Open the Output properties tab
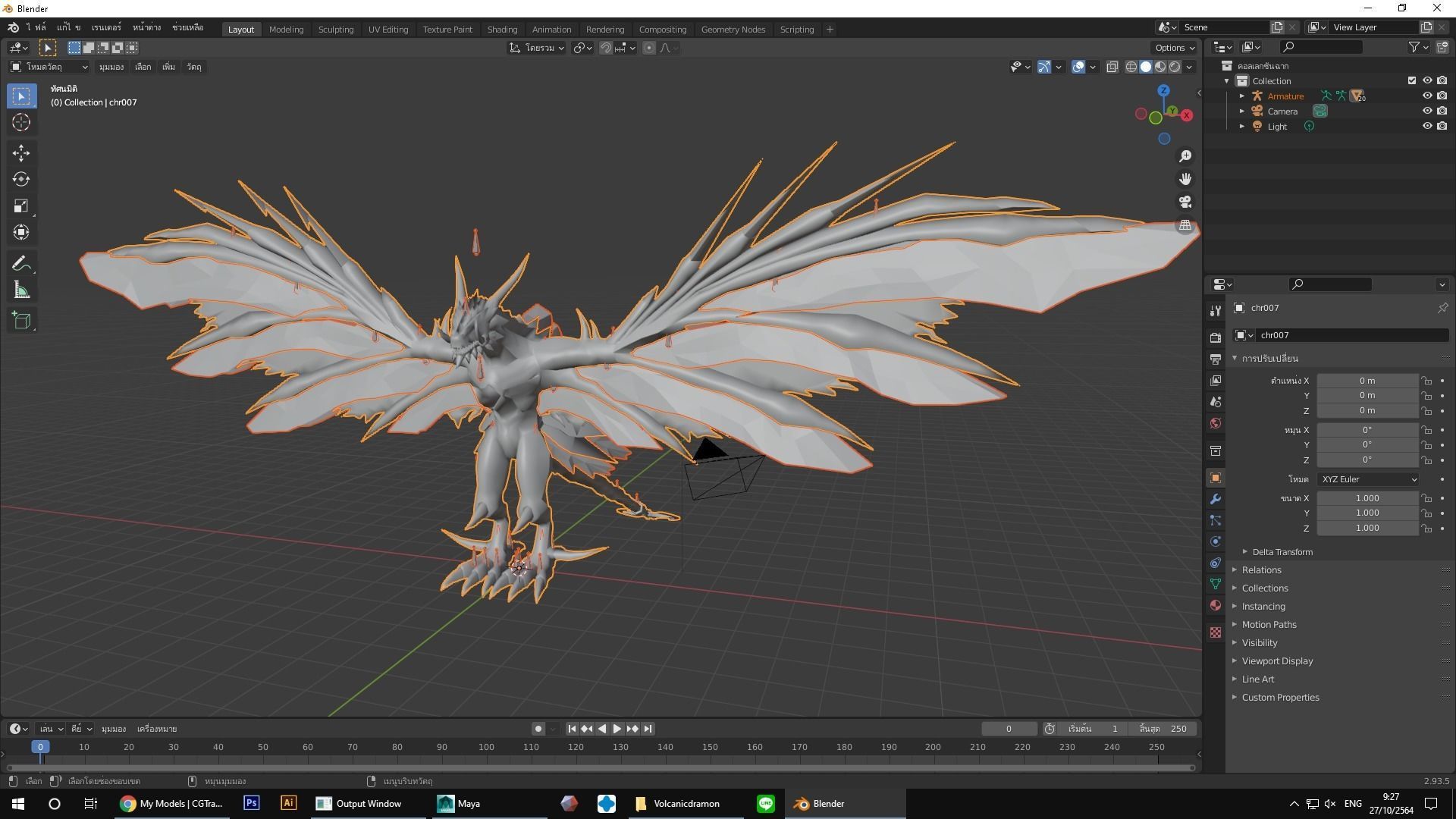Screen dimensions: 1456x819 pos(1216,359)
